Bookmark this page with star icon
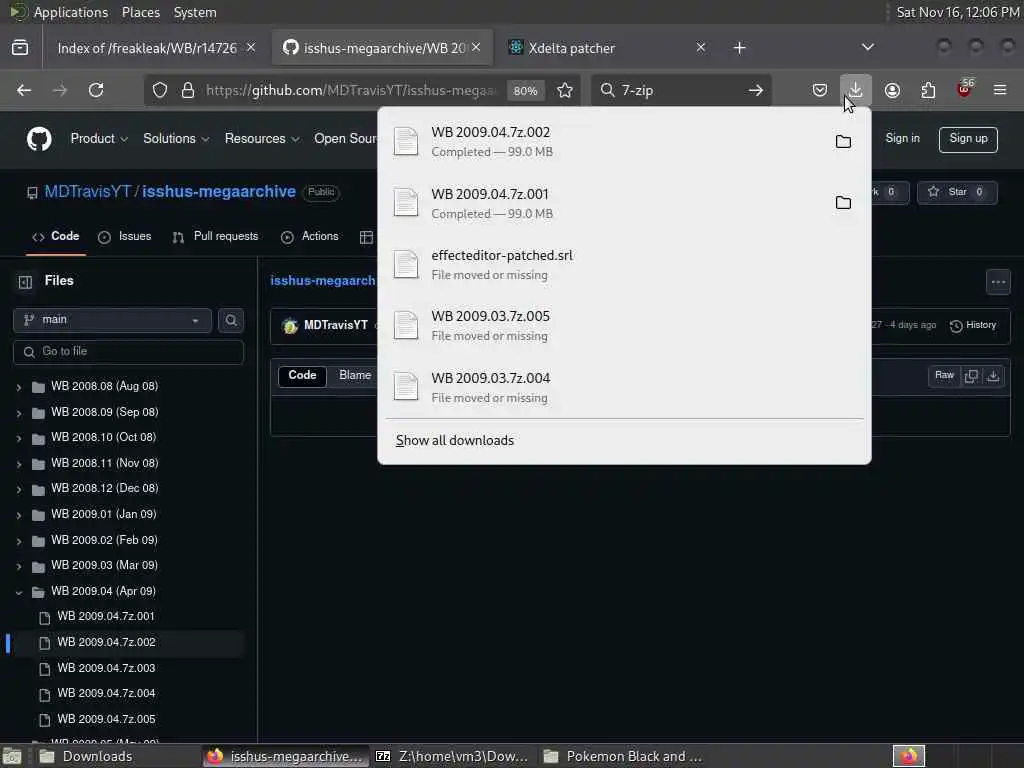Image resolution: width=1024 pixels, height=768 pixels. pos(565,90)
